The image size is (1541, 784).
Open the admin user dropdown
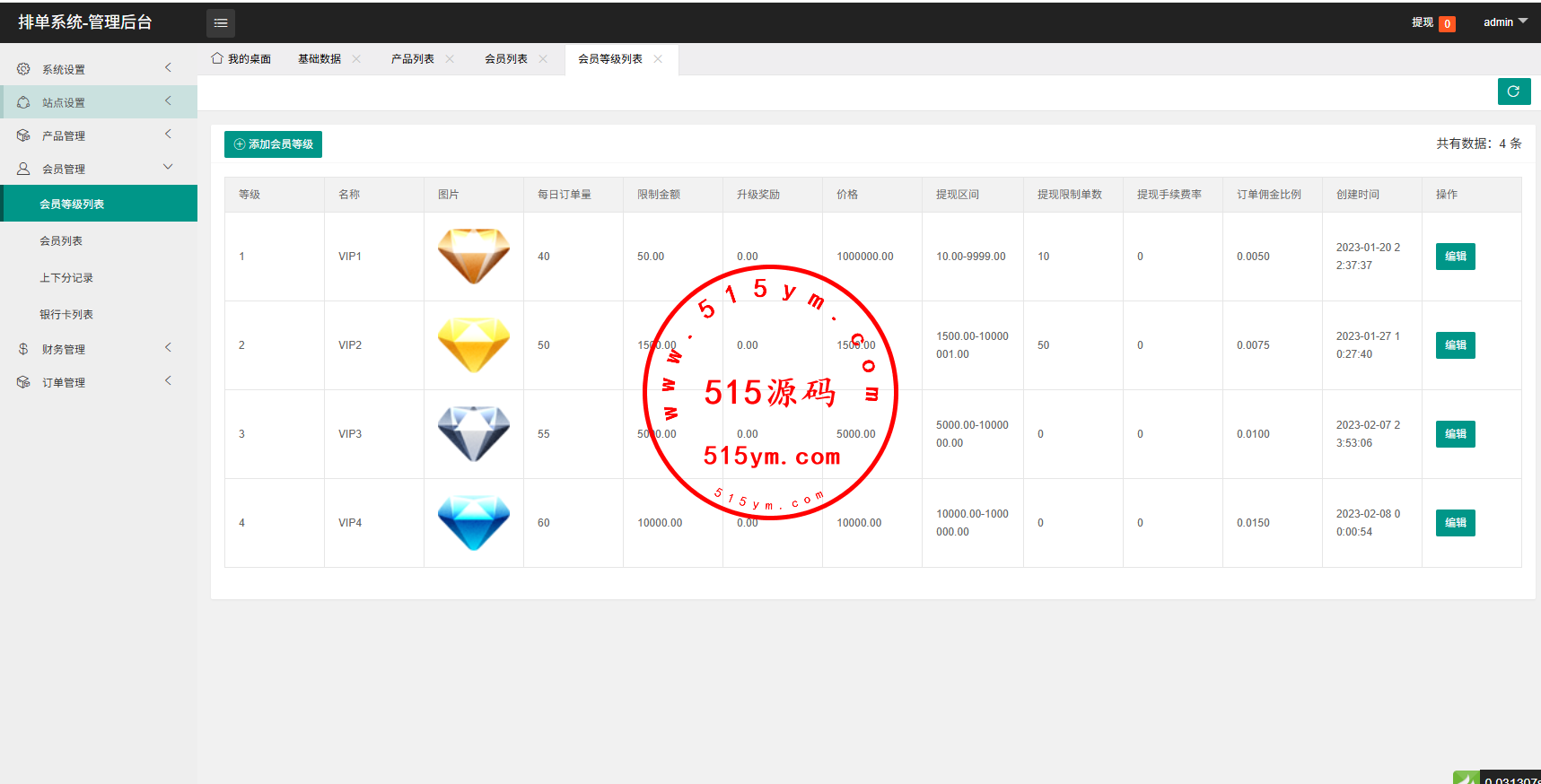coord(1505,22)
